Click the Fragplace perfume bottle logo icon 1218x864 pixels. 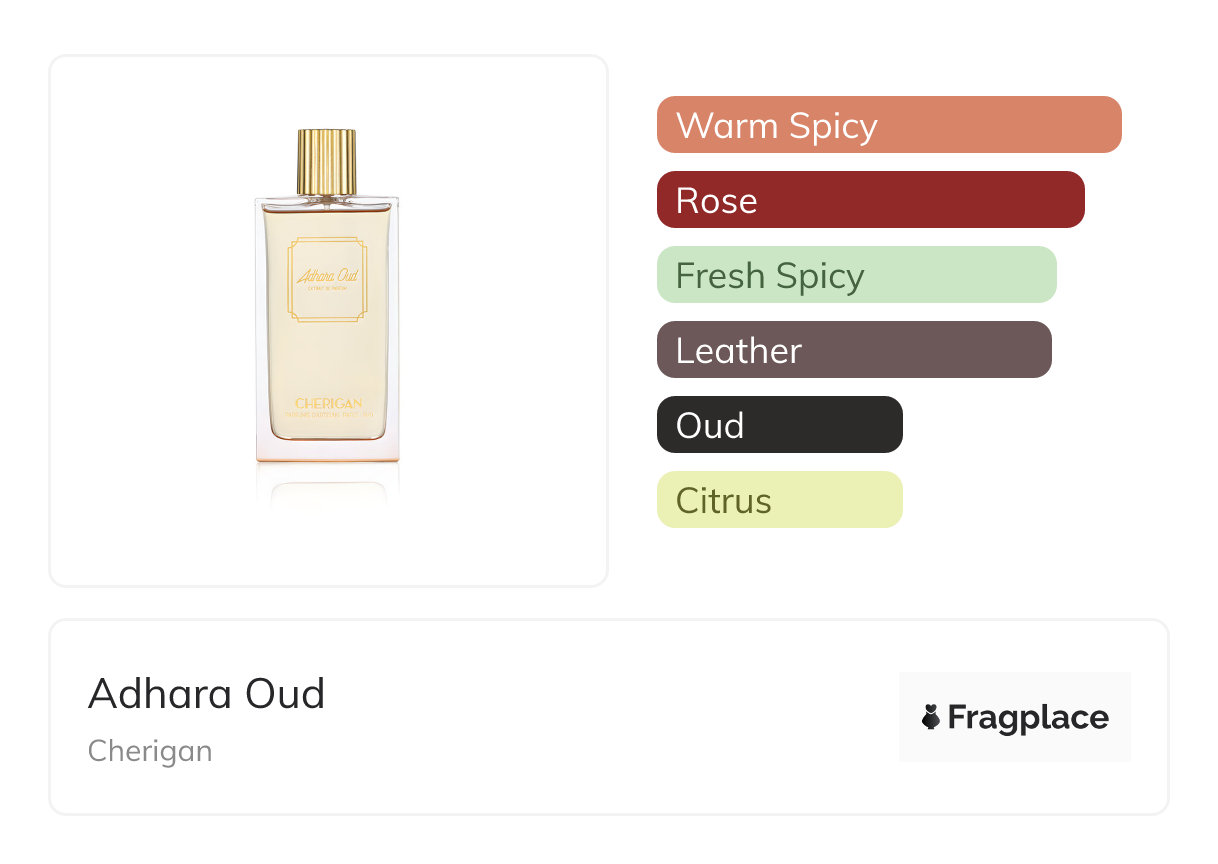931,717
